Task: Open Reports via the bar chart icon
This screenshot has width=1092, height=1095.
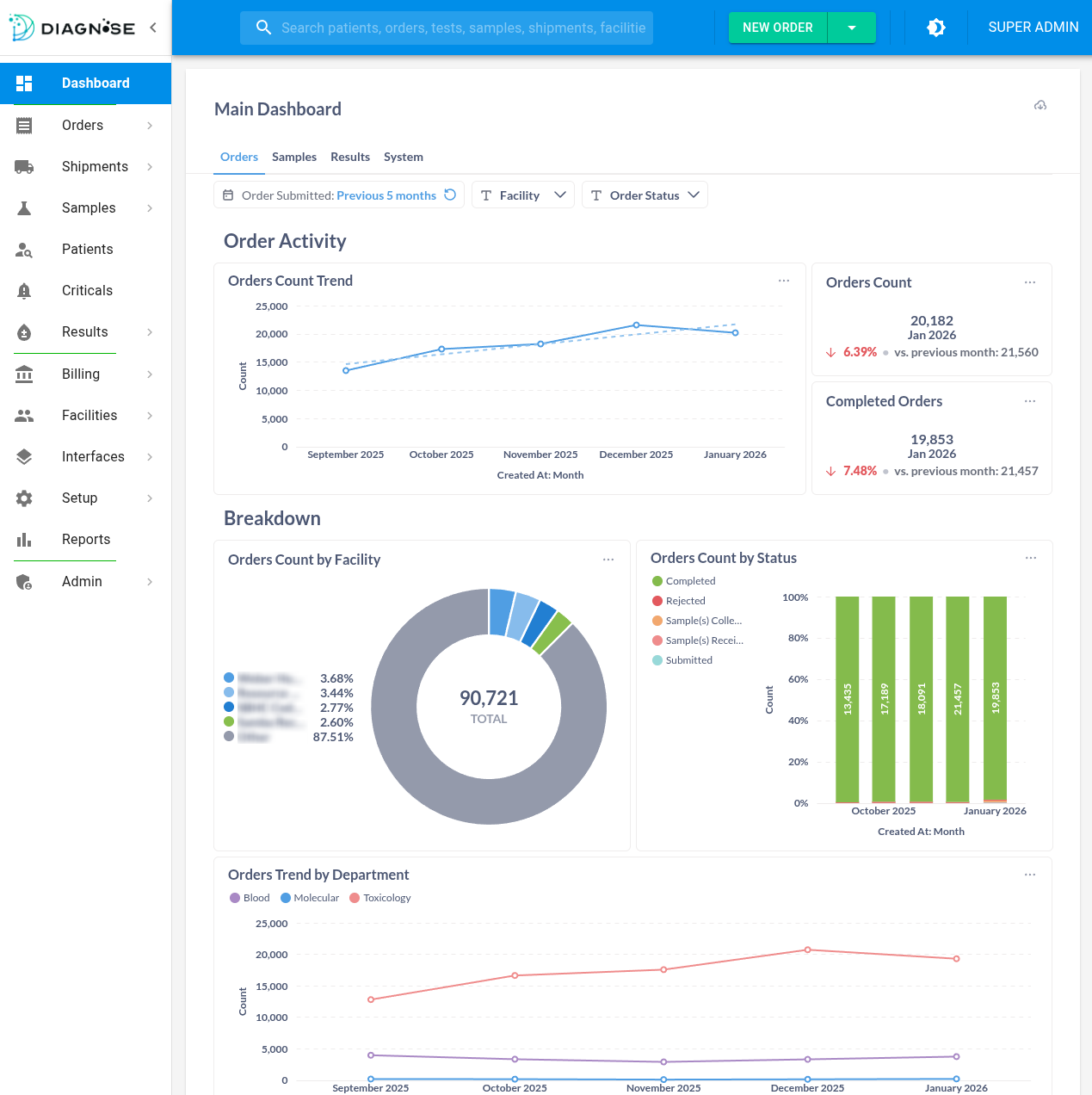Action: click(x=24, y=540)
